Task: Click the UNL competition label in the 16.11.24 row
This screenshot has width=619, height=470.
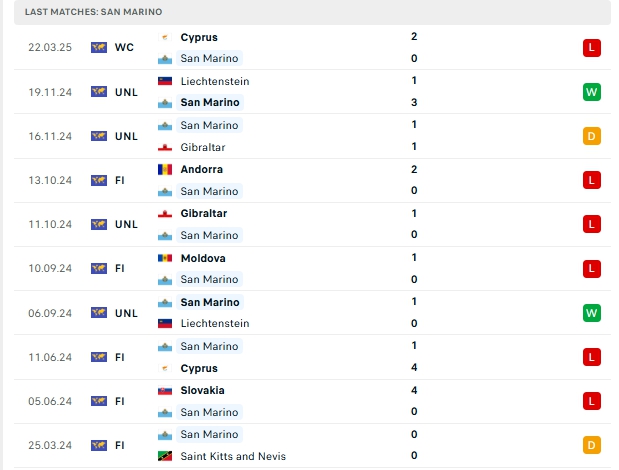Action: [x=126, y=136]
